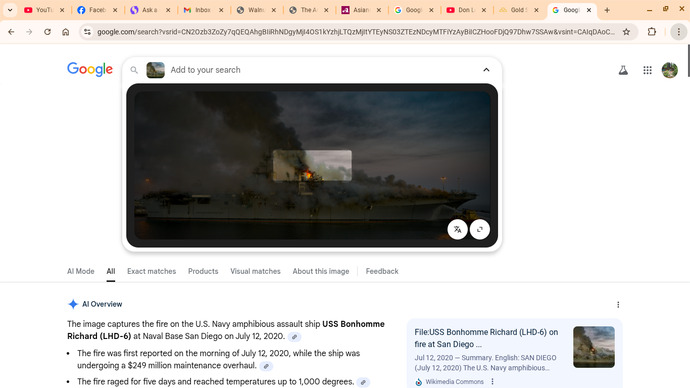Image resolution: width=690 pixels, height=388 pixels.
Task: Open AI Overview more options
Action: pos(618,304)
